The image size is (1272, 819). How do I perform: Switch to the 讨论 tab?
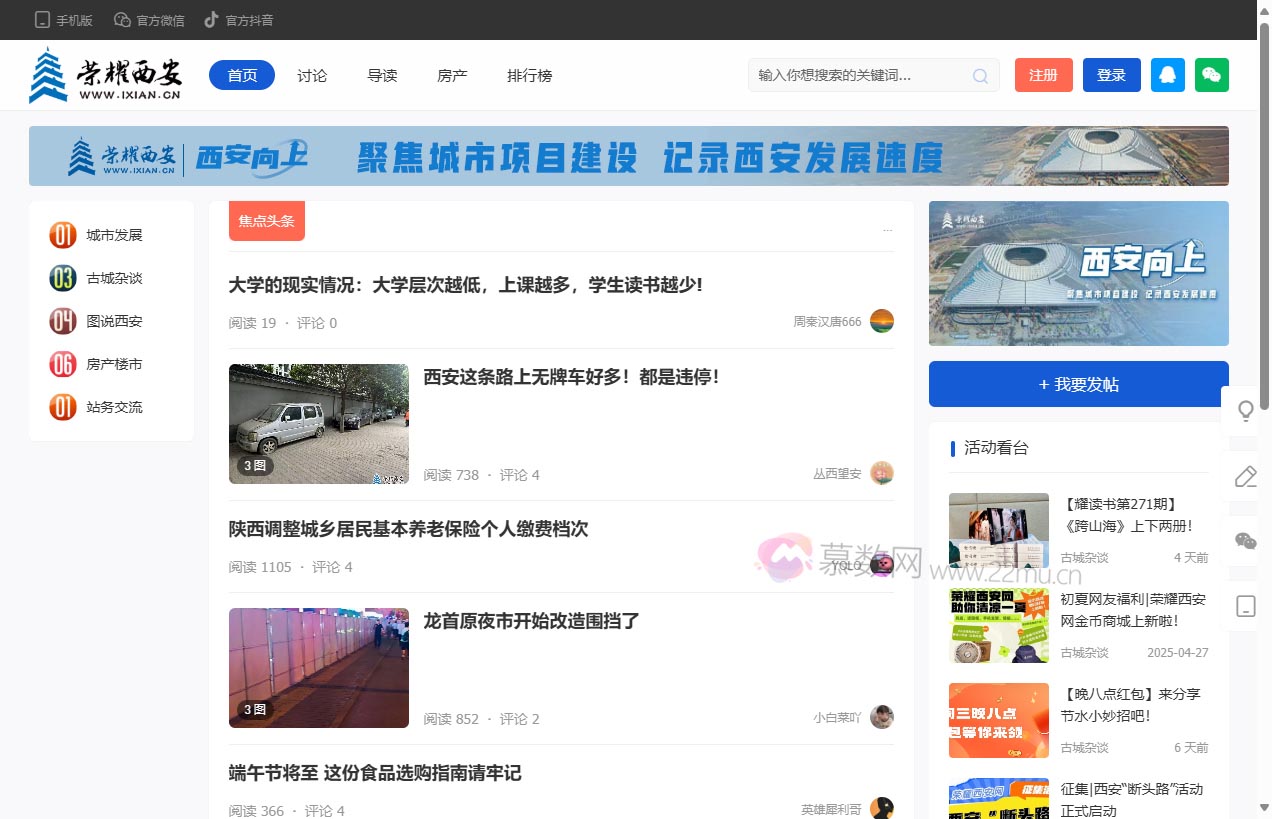[312, 75]
